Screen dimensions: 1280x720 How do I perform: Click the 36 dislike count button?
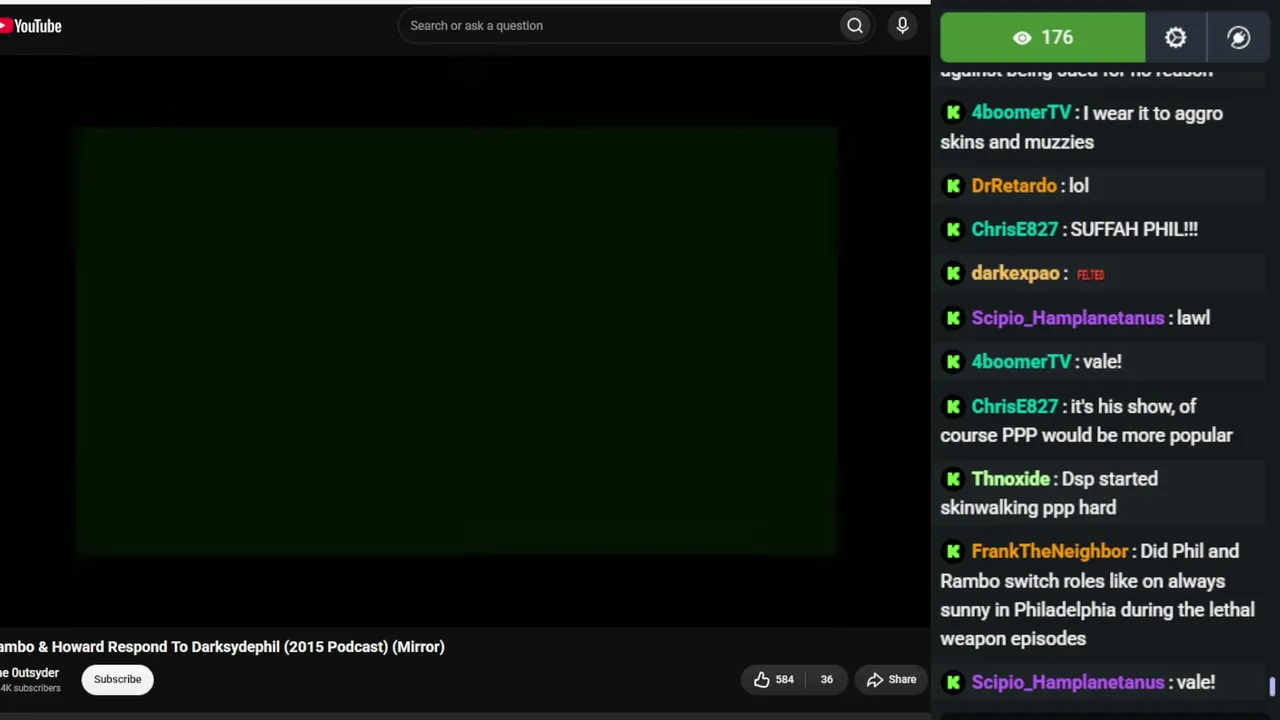coord(826,680)
